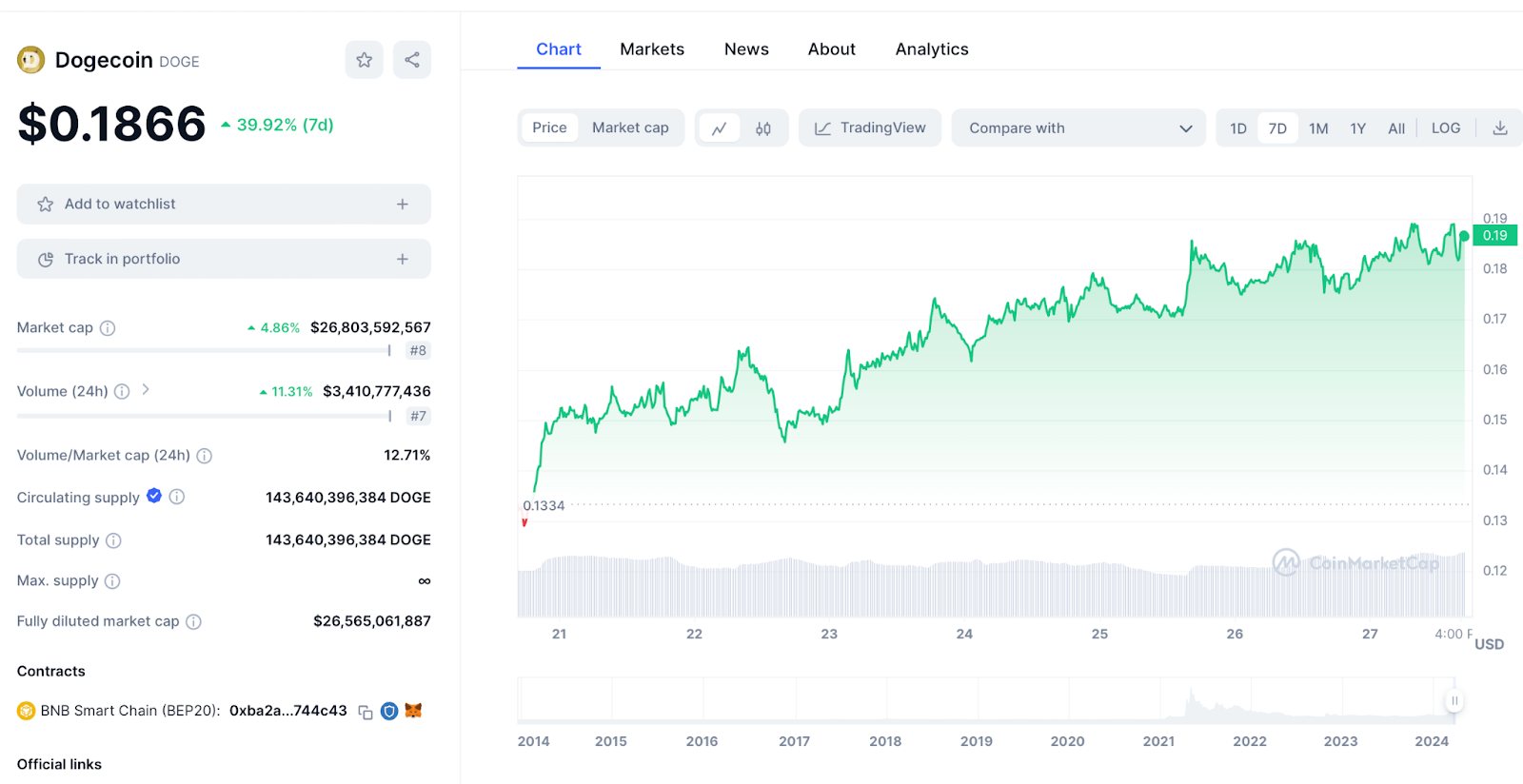Open the About tab
This screenshot has height=784, width=1523.
click(x=832, y=49)
